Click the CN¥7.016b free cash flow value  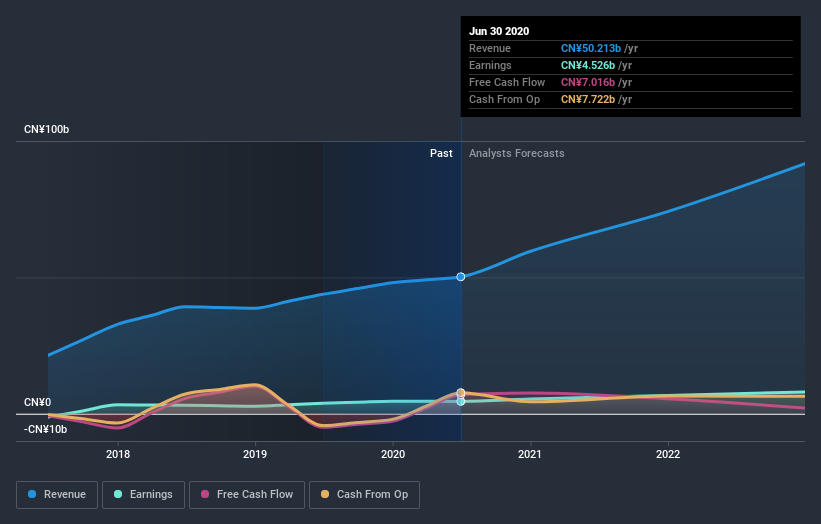click(588, 82)
